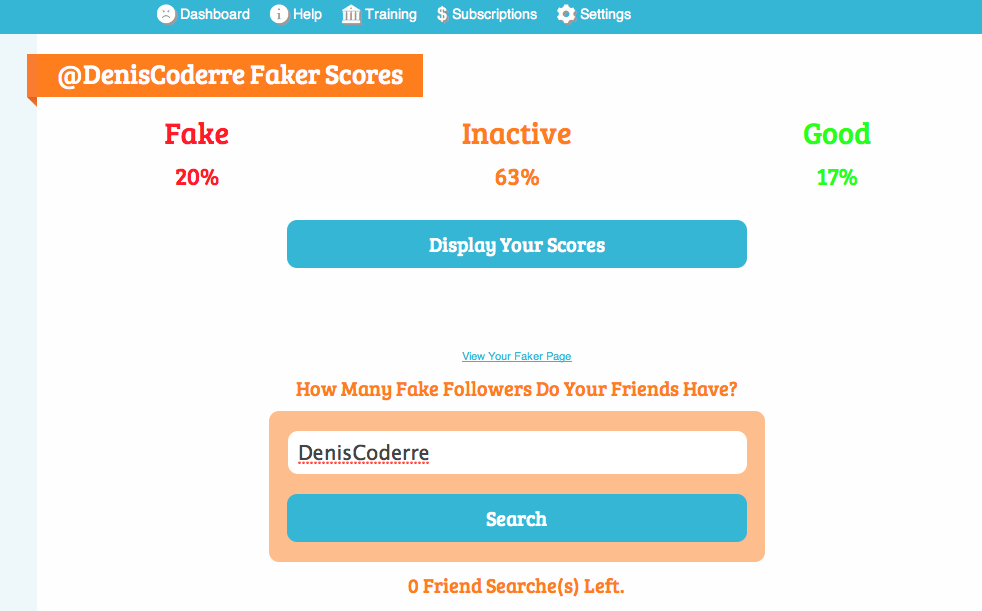Open the Dashboard menu label
Viewport: 982px width, 611px height.
pyautogui.click(x=215, y=14)
